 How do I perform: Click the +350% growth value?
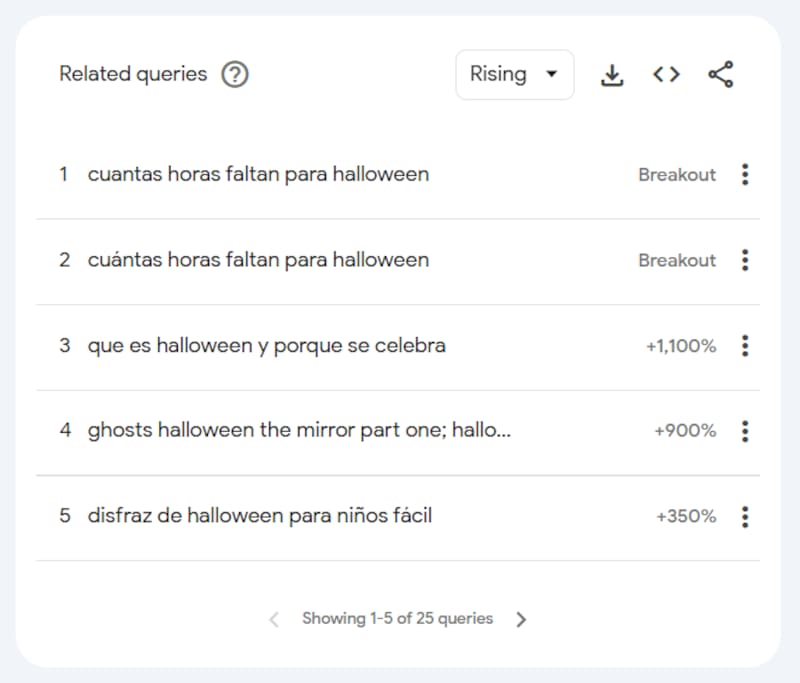tap(686, 517)
